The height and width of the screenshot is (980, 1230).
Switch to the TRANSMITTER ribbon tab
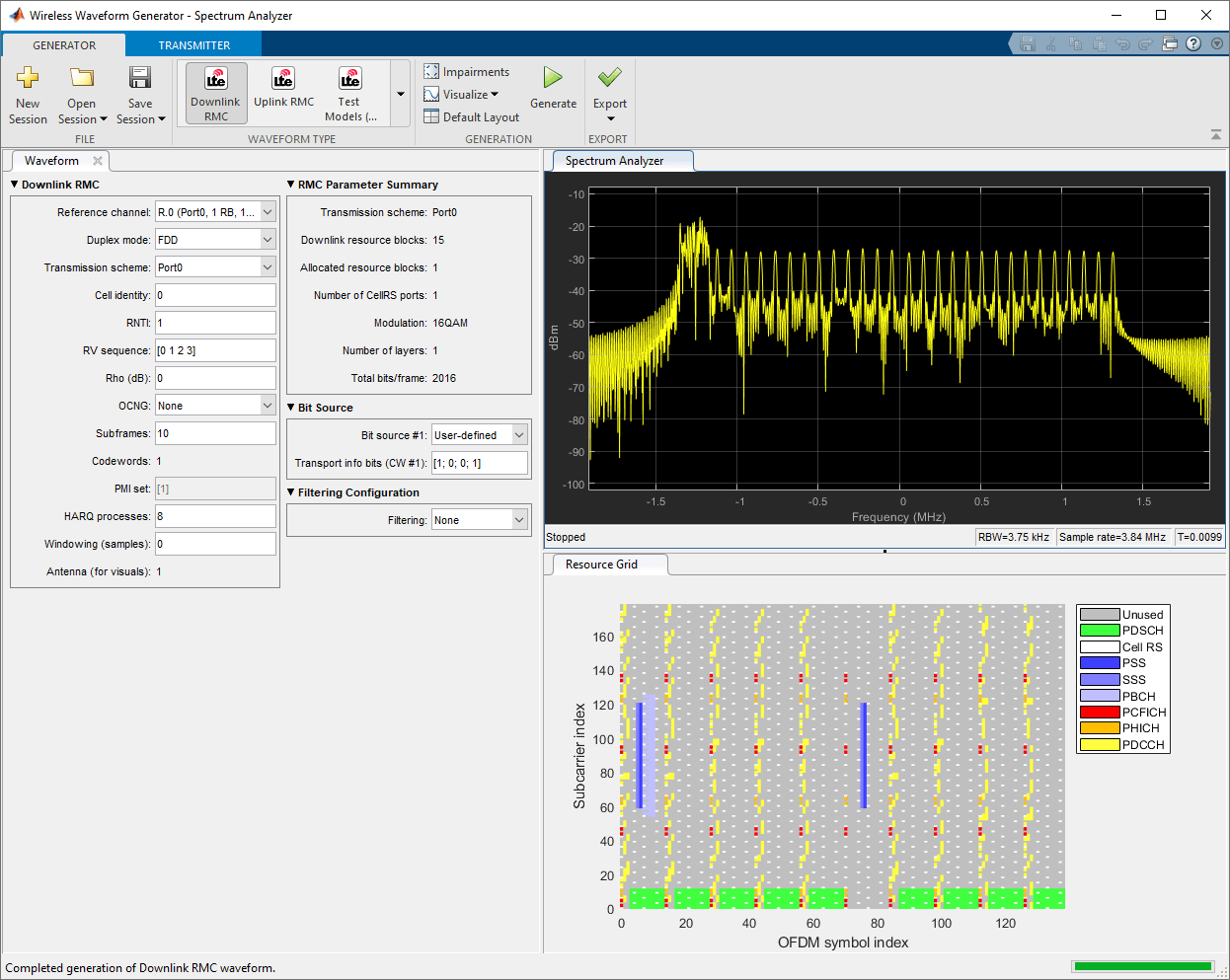pos(193,44)
